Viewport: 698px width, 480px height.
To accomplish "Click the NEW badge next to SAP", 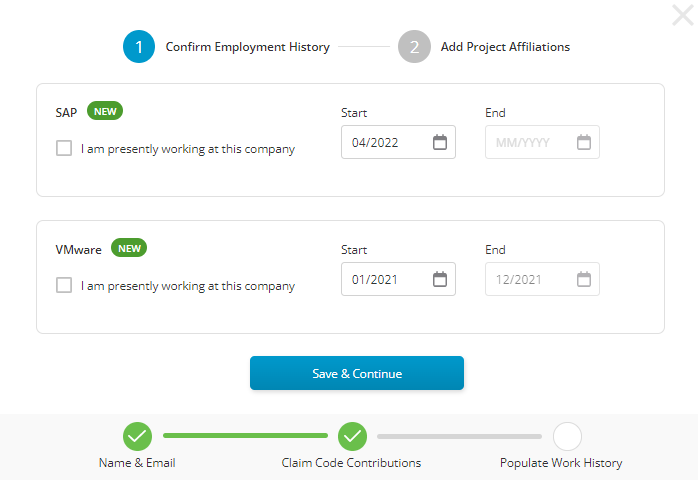I will (x=105, y=111).
